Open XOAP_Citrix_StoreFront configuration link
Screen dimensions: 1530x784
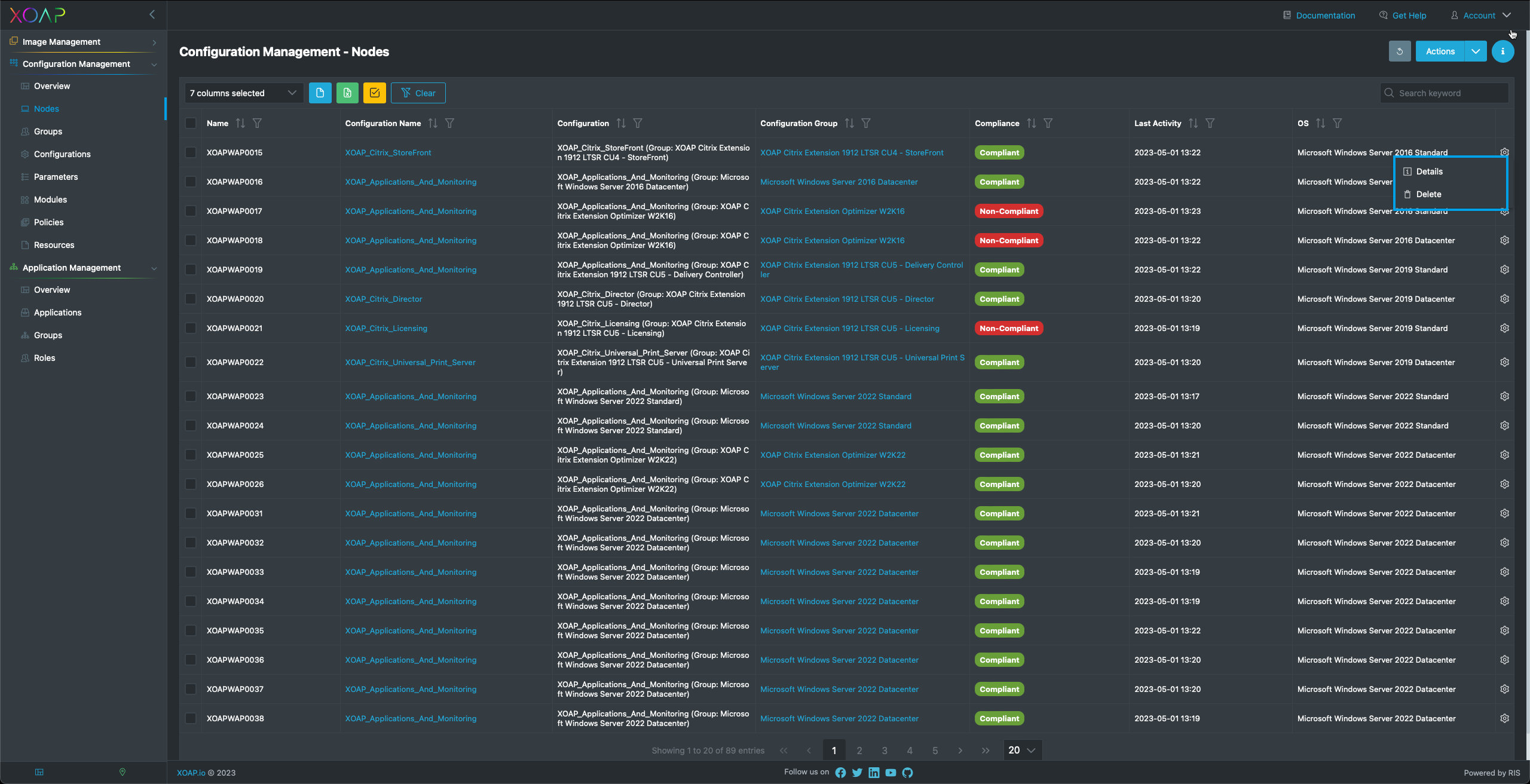click(x=388, y=152)
